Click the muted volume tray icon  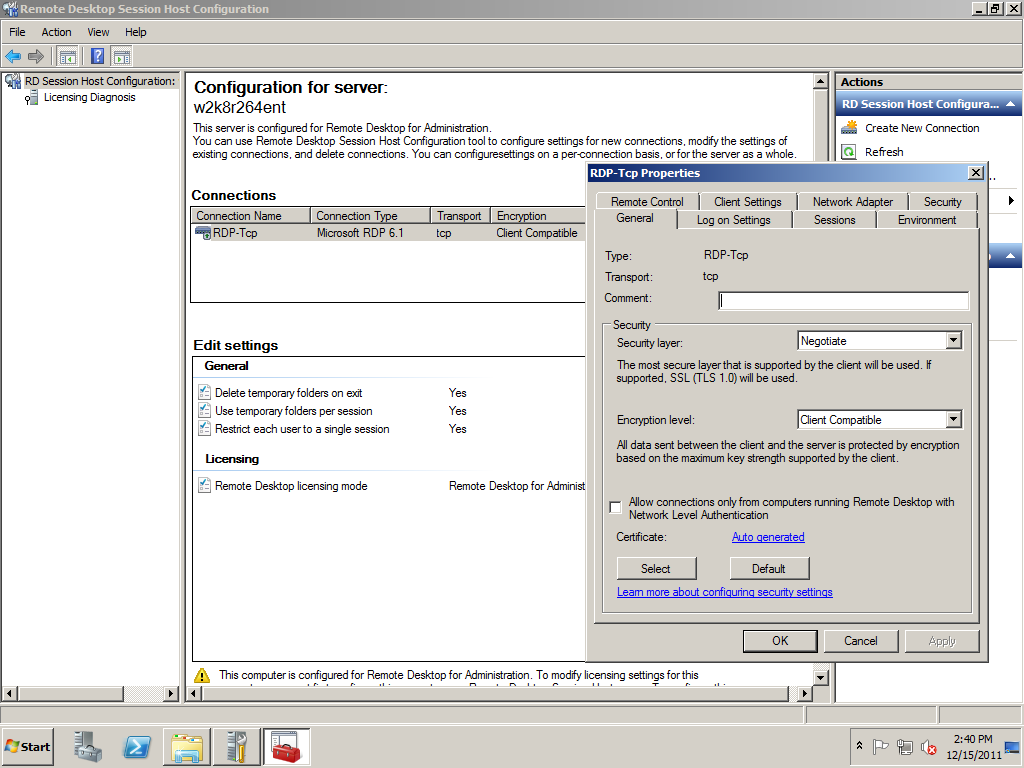click(x=929, y=747)
